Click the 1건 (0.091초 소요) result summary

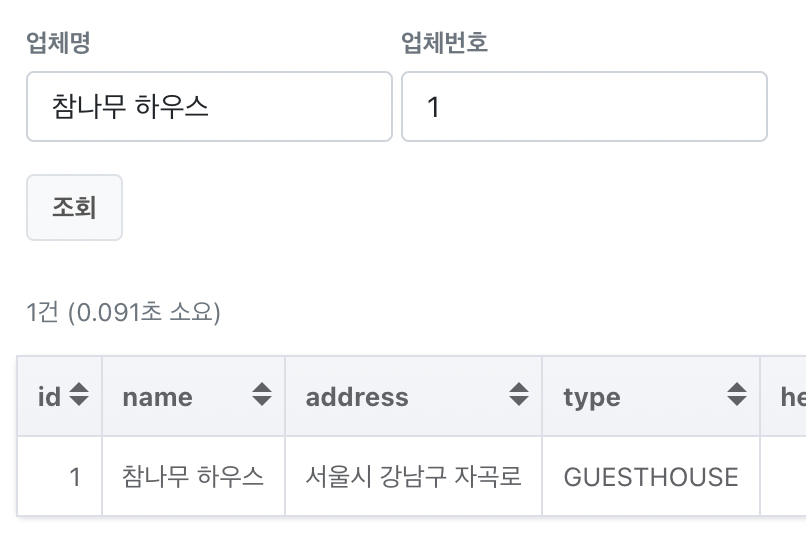[123, 313]
